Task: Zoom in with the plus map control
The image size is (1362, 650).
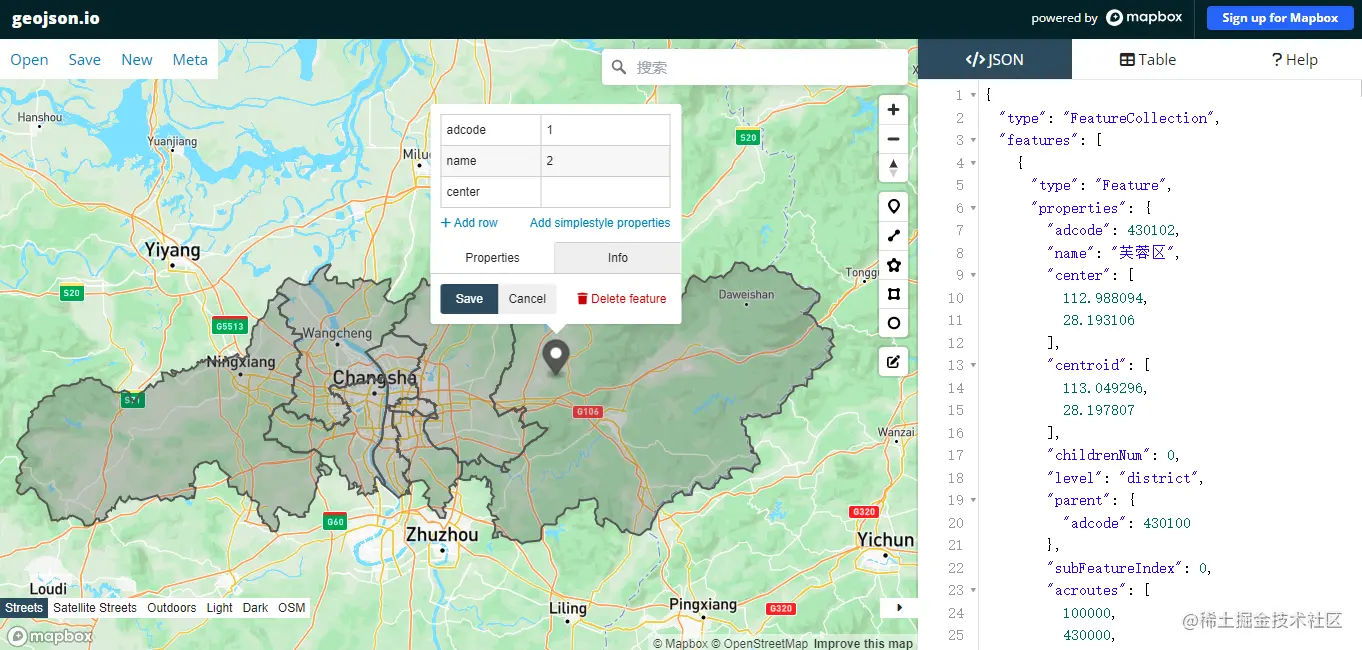Action: point(893,110)
